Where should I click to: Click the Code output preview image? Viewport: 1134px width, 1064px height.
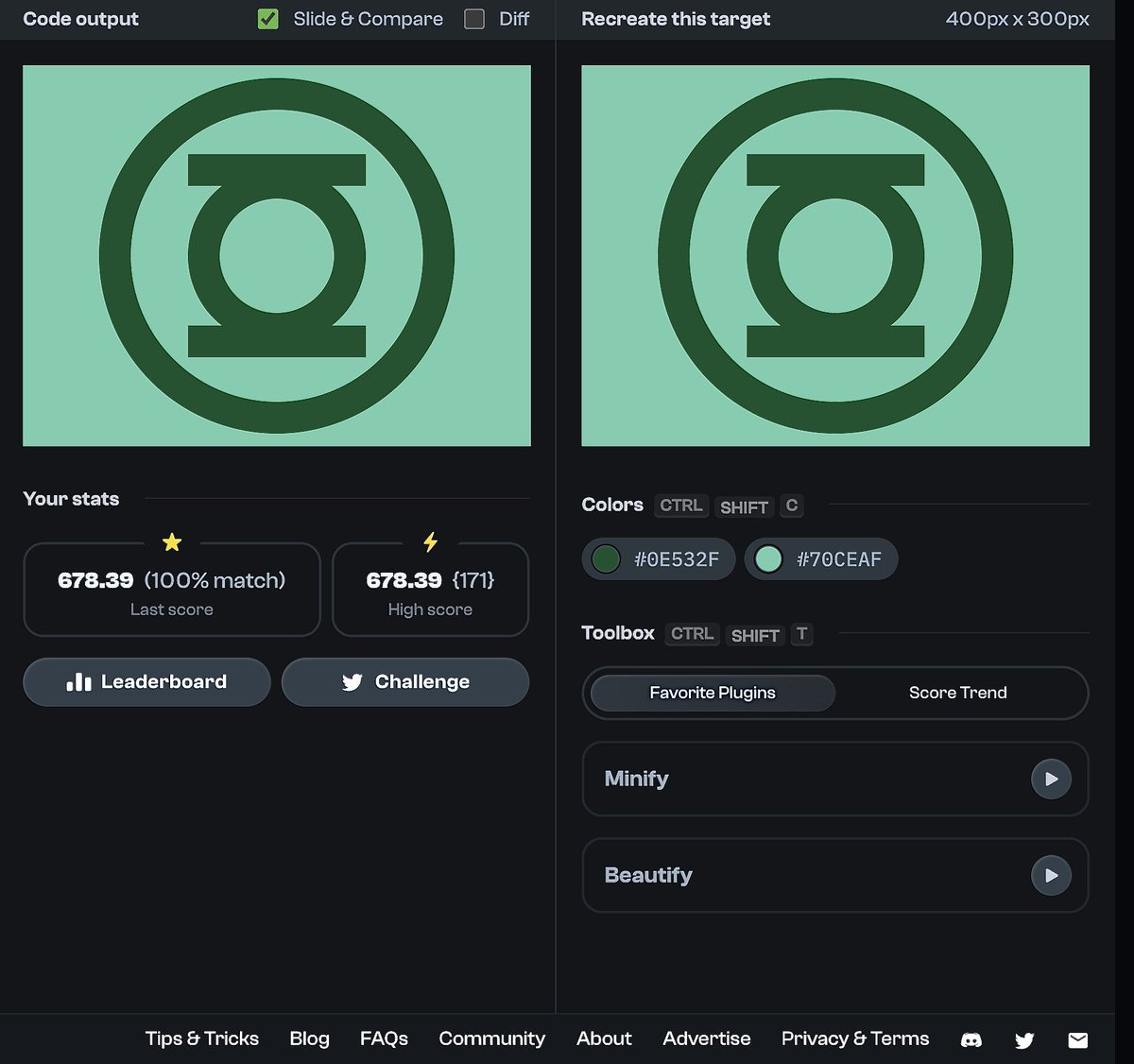pyautogui.click(x=277, y=256)
